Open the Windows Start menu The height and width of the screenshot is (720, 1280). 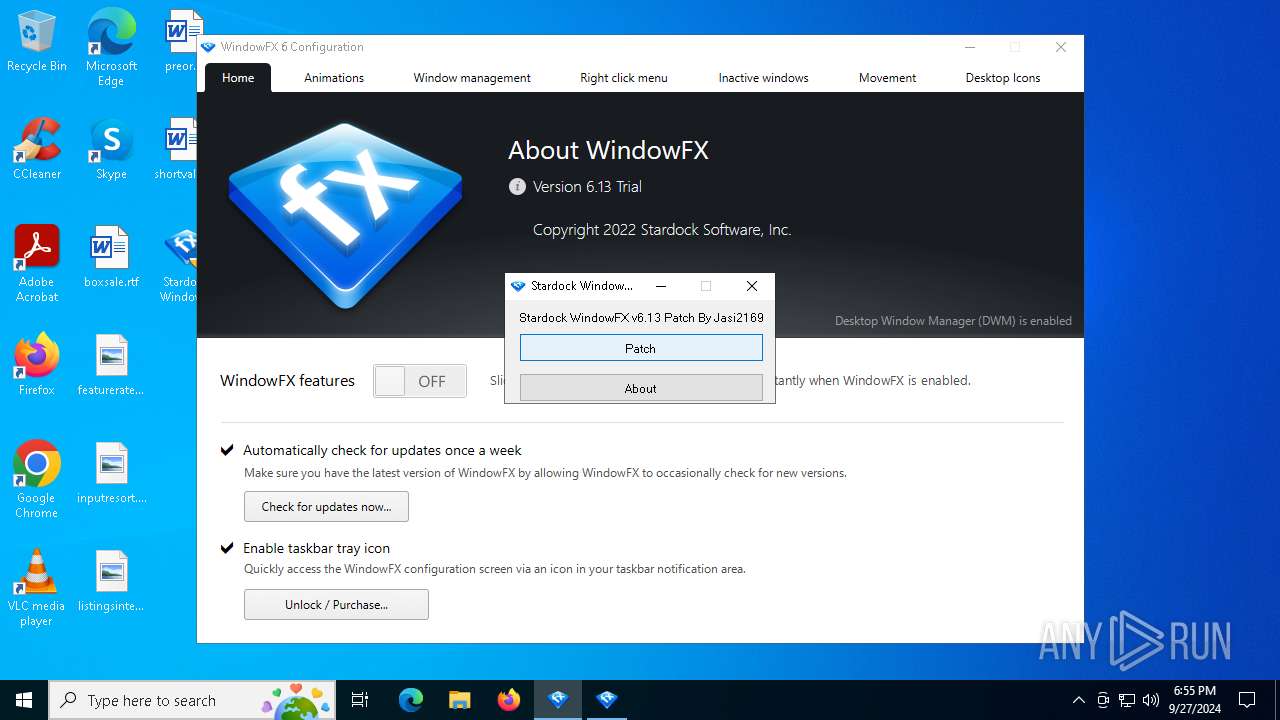(24, 700)
